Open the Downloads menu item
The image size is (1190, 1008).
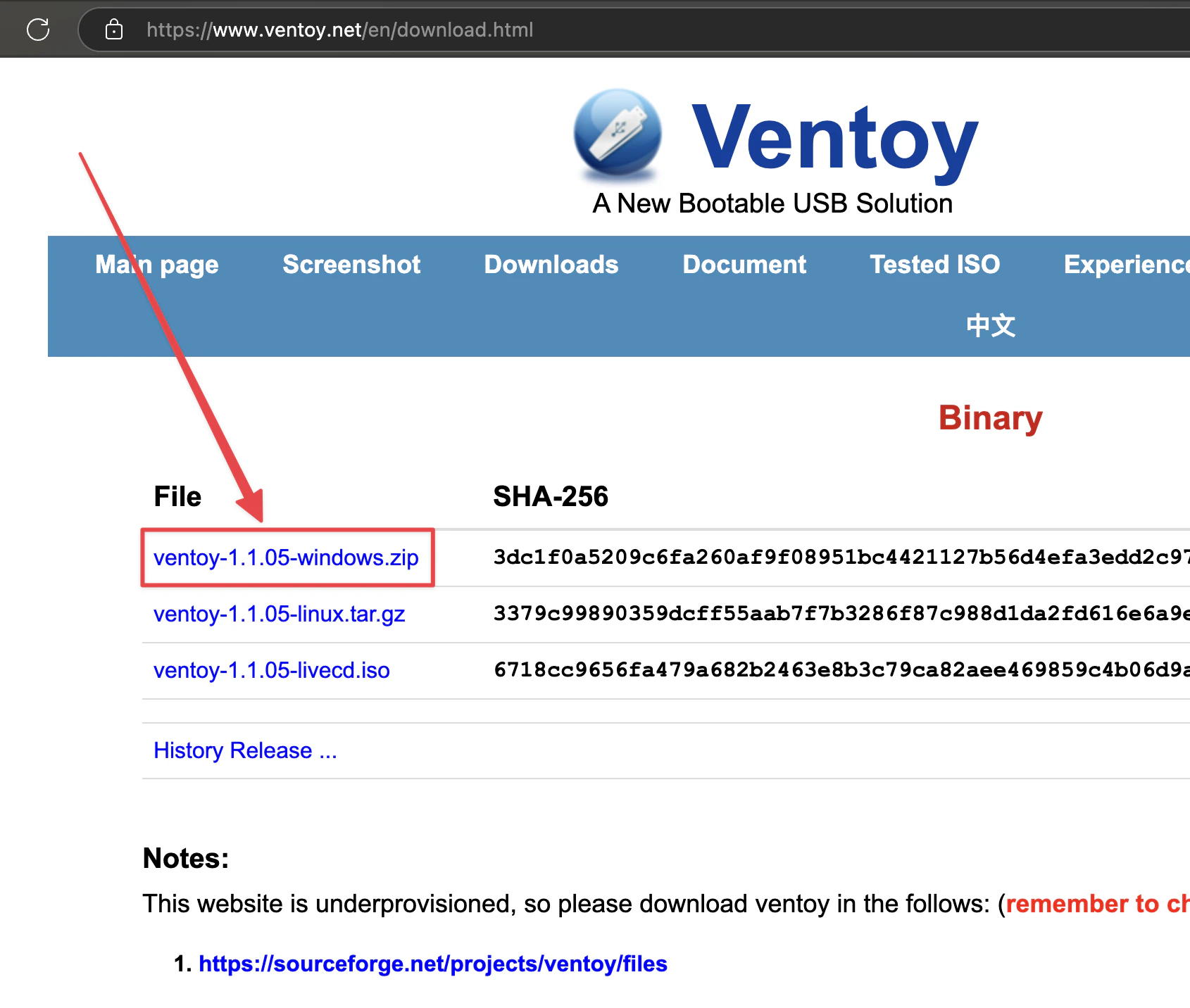point(551,265)
